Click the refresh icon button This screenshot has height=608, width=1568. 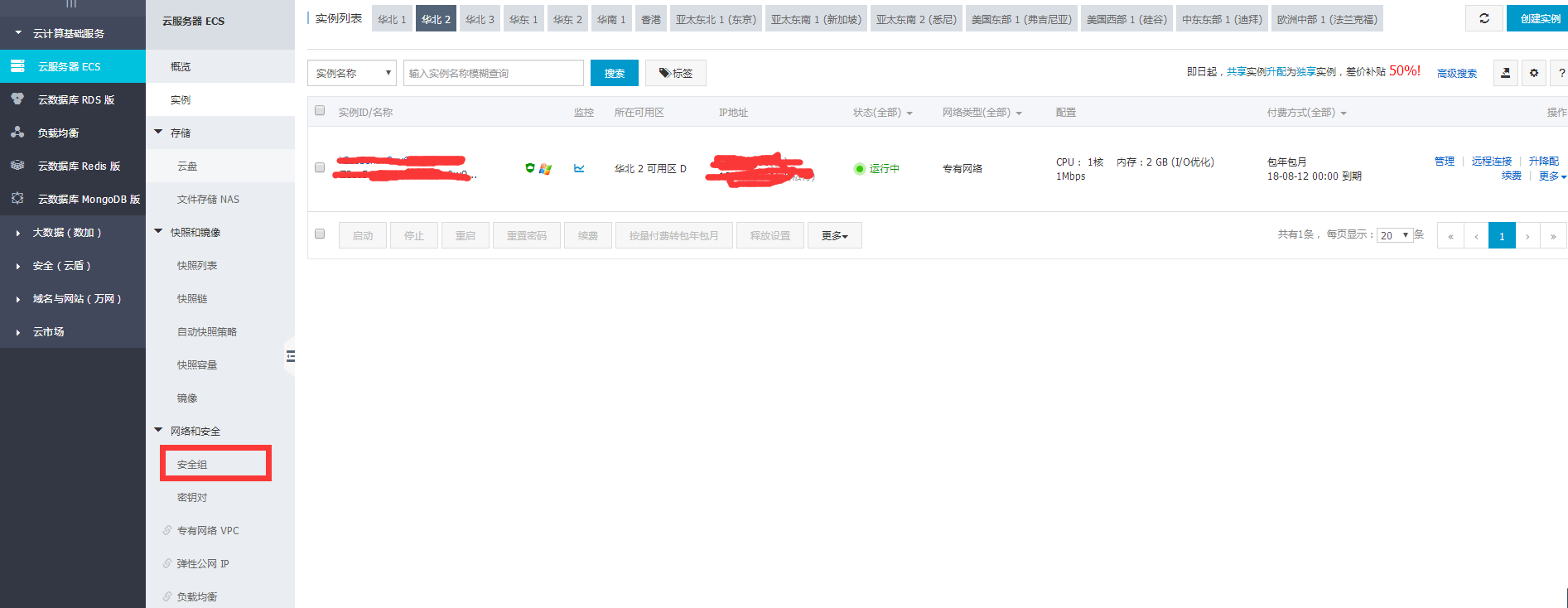pyautogui.click(x=1484, y=18)
